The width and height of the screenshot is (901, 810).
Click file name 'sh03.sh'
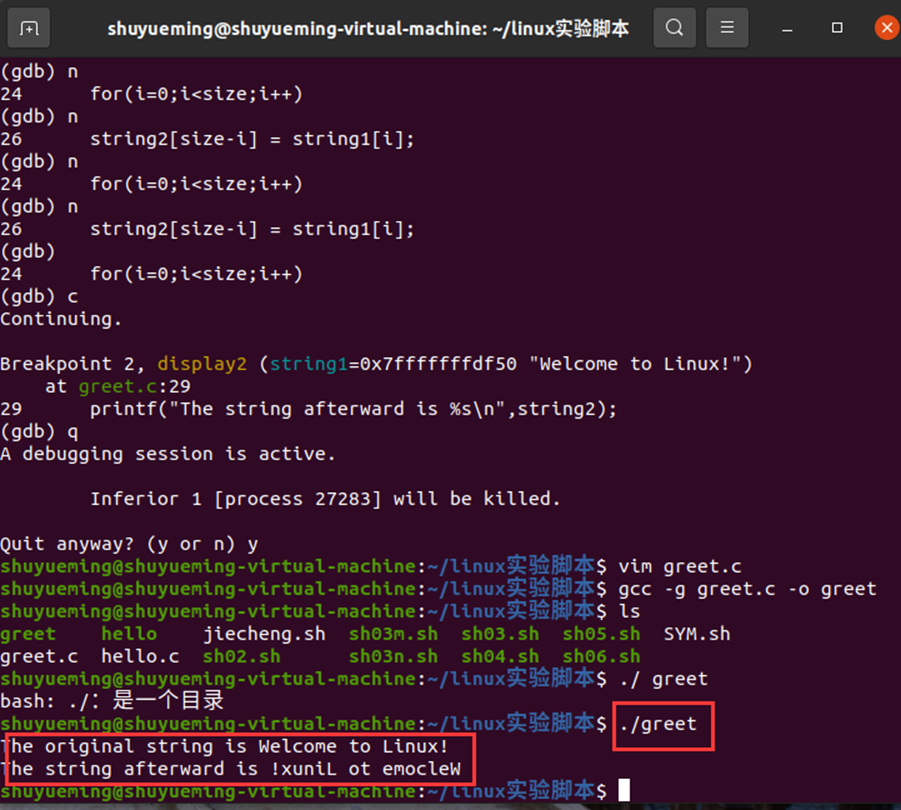pyautogui.click(x=500, y=634)
